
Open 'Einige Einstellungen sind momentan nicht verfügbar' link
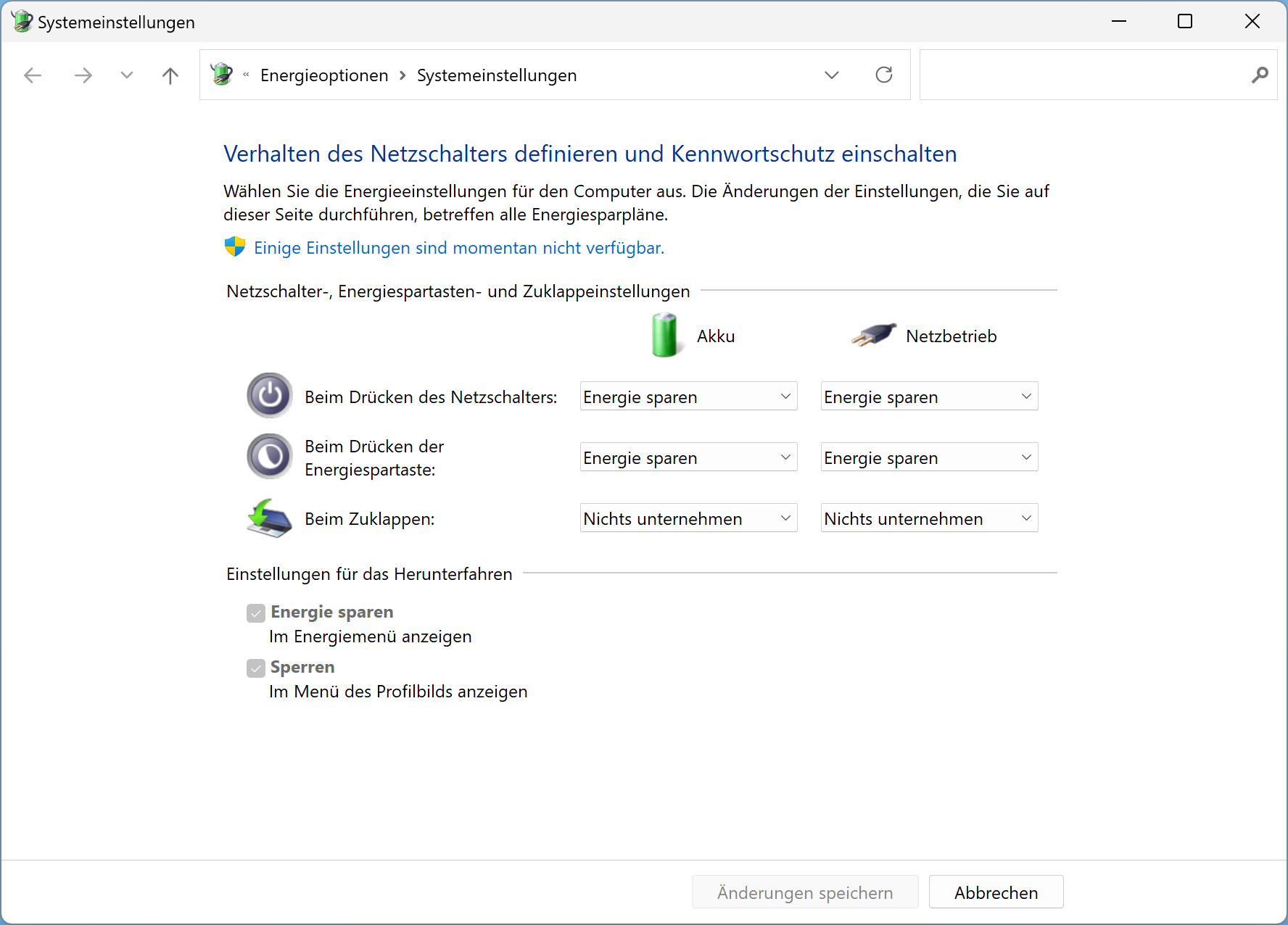pos(459,248)
